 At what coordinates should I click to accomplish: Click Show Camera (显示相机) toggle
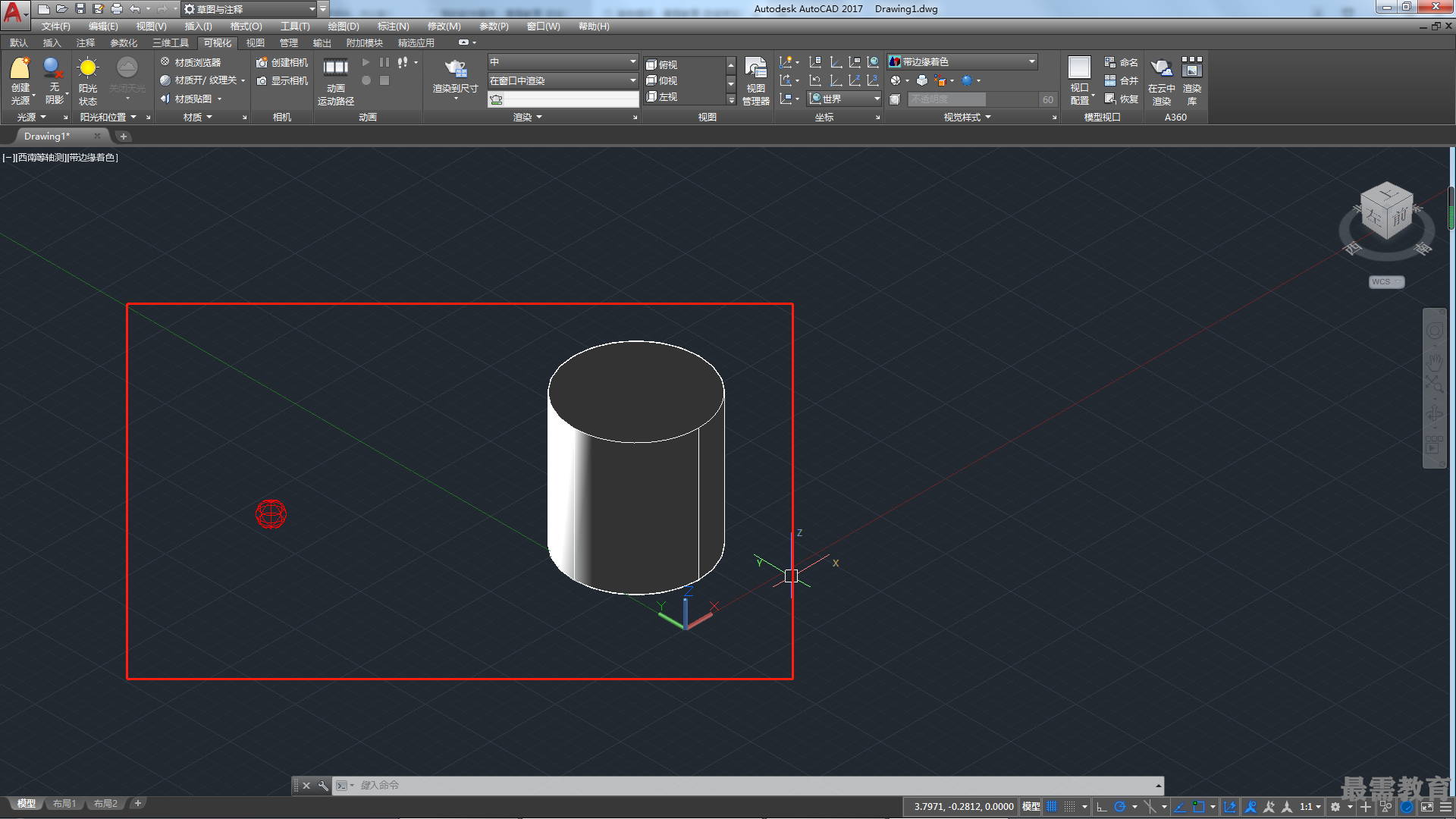coord(282,80)
